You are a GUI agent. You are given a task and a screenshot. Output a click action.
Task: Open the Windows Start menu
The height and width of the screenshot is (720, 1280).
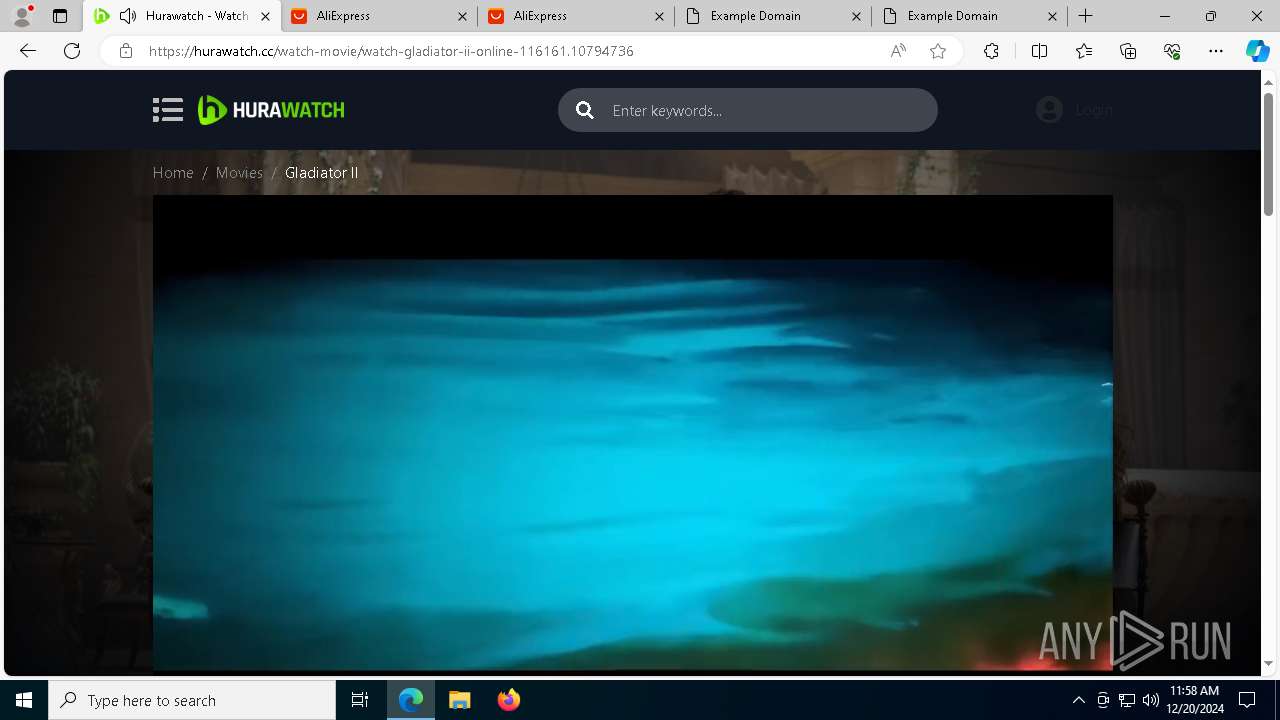tap(24, 700)
